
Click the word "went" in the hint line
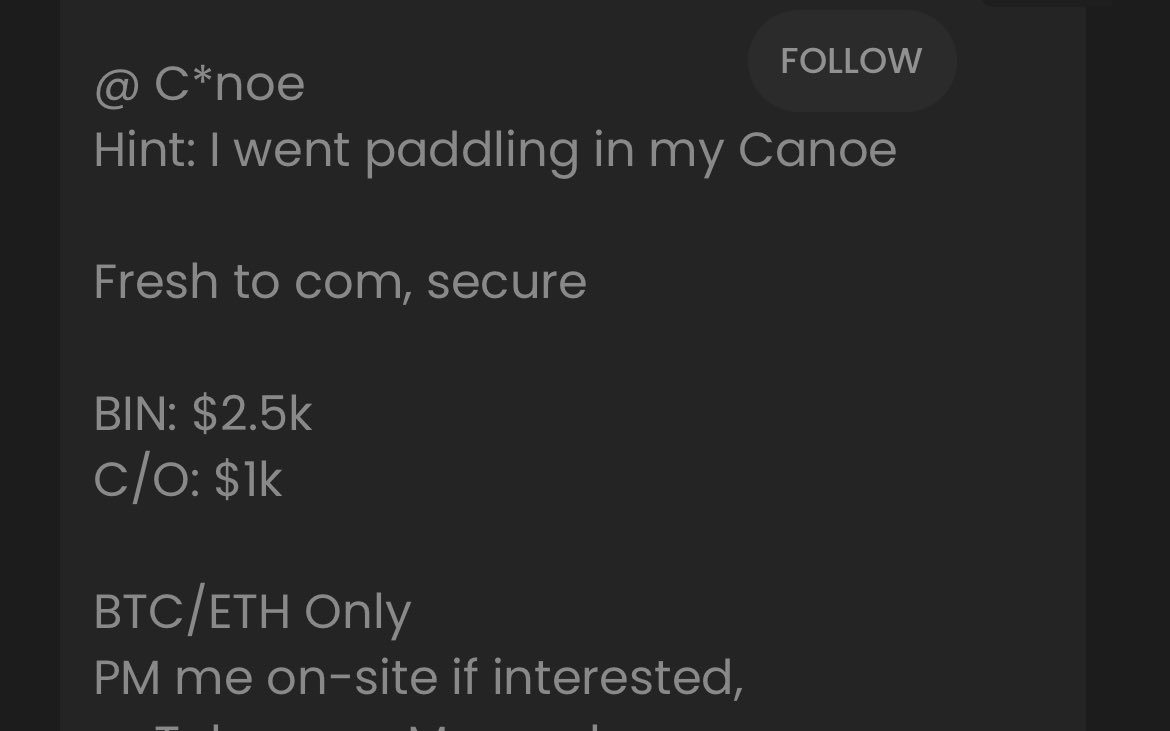point(291,150)
